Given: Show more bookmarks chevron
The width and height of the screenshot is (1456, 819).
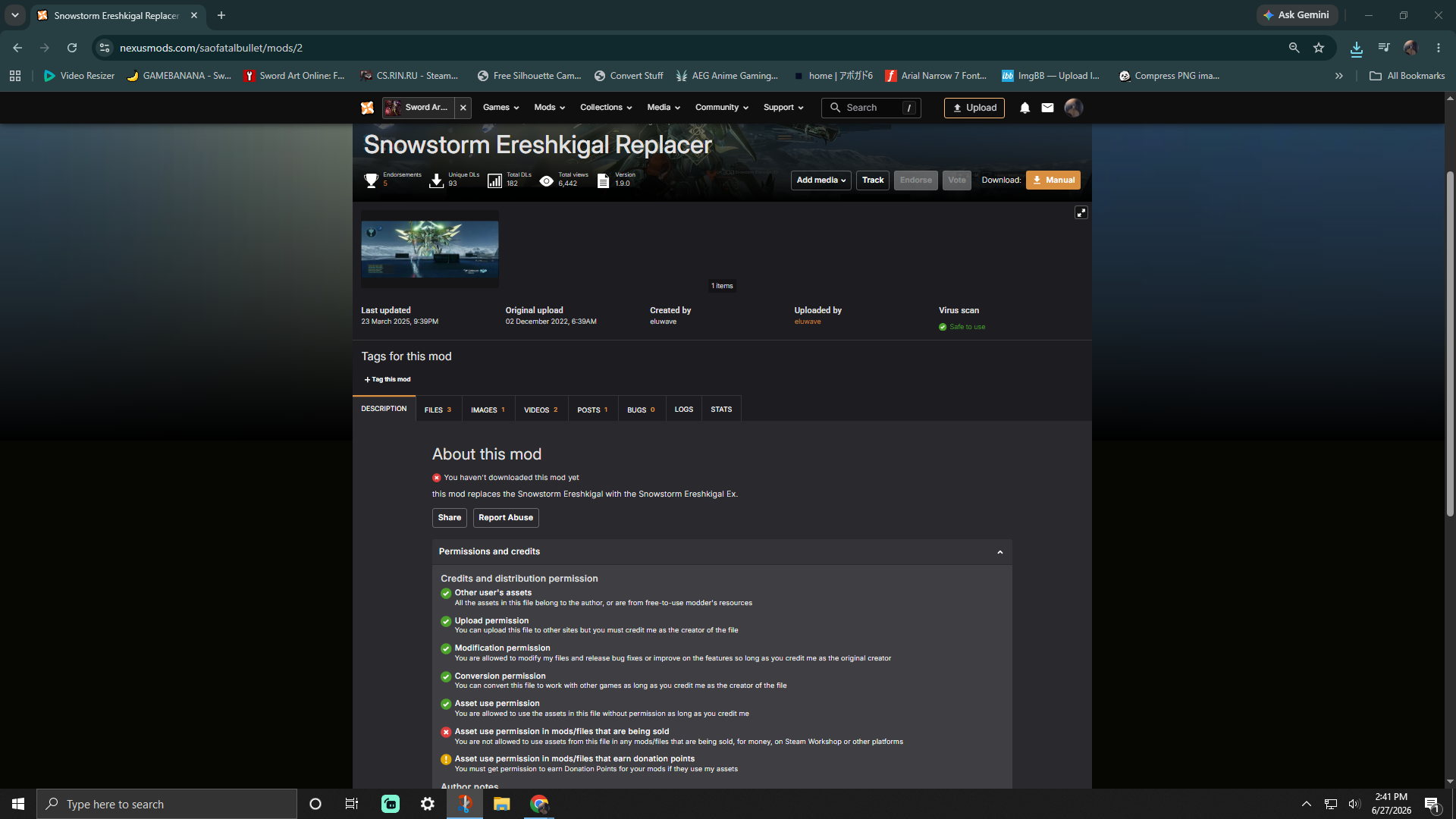Looking at the screenshot, I should (x=1339, y=76).
